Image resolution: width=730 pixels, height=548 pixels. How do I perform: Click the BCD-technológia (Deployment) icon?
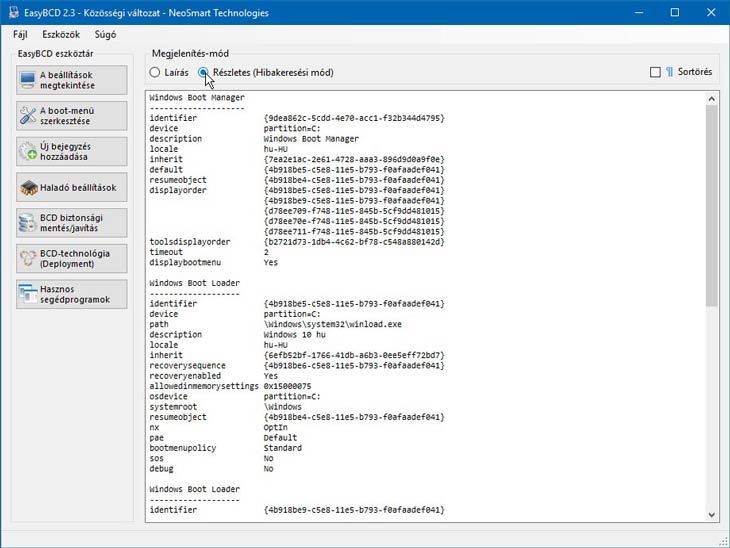click(28, 258)
